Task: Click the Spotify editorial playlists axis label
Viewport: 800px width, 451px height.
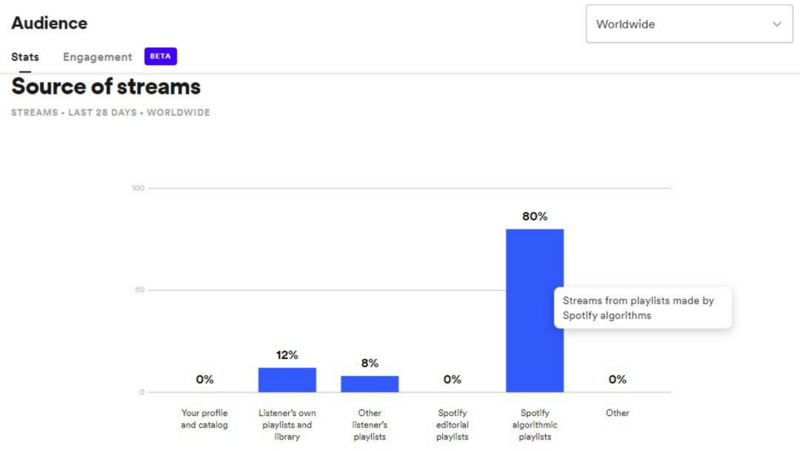Action: pos(452,424)
